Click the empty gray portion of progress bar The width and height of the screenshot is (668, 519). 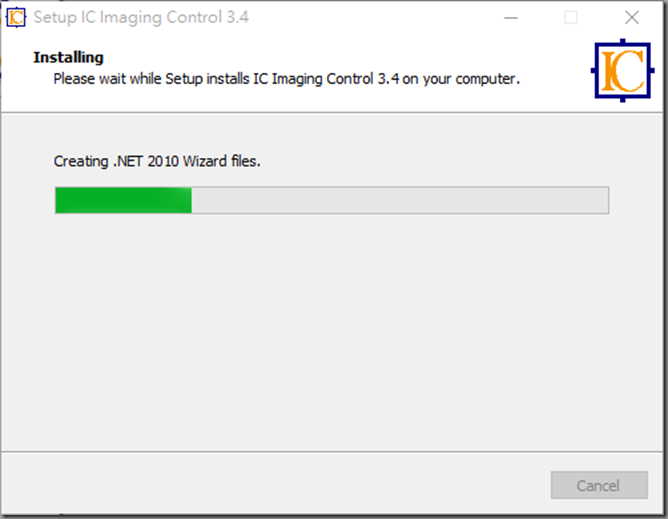coord(400,200)
